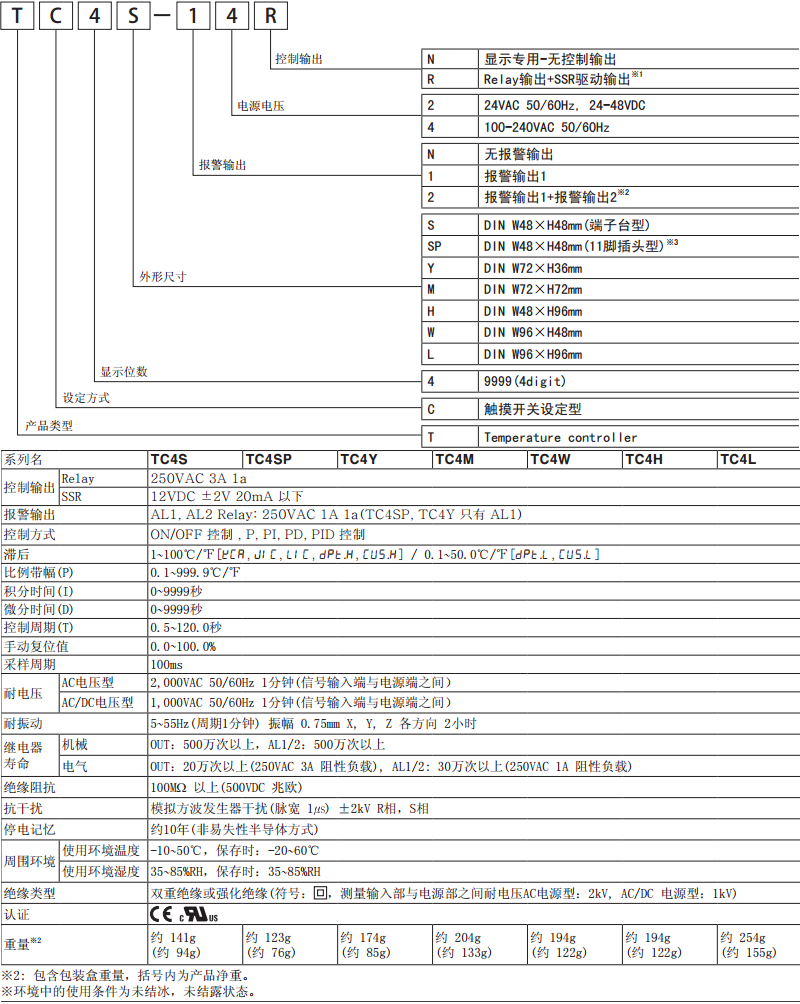
Task: Select the text "显示专用-无控制输出"
Action: [550, 60]
